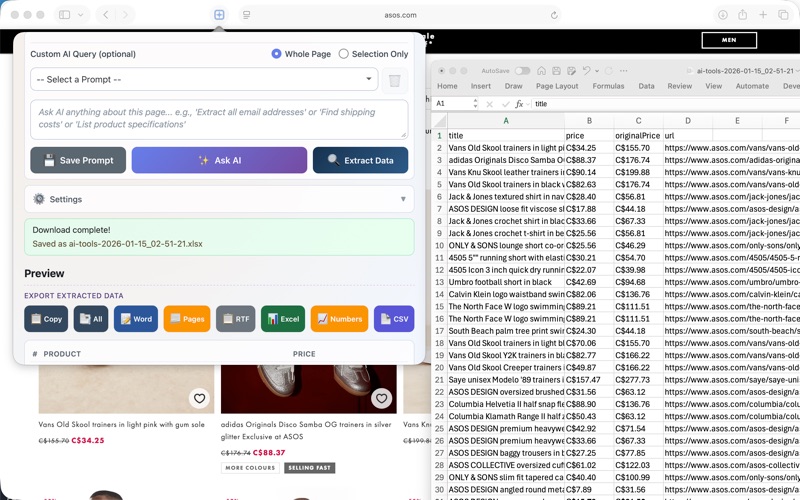
Task: Toggle the Excel AutoSave switch
Action: 522,71
